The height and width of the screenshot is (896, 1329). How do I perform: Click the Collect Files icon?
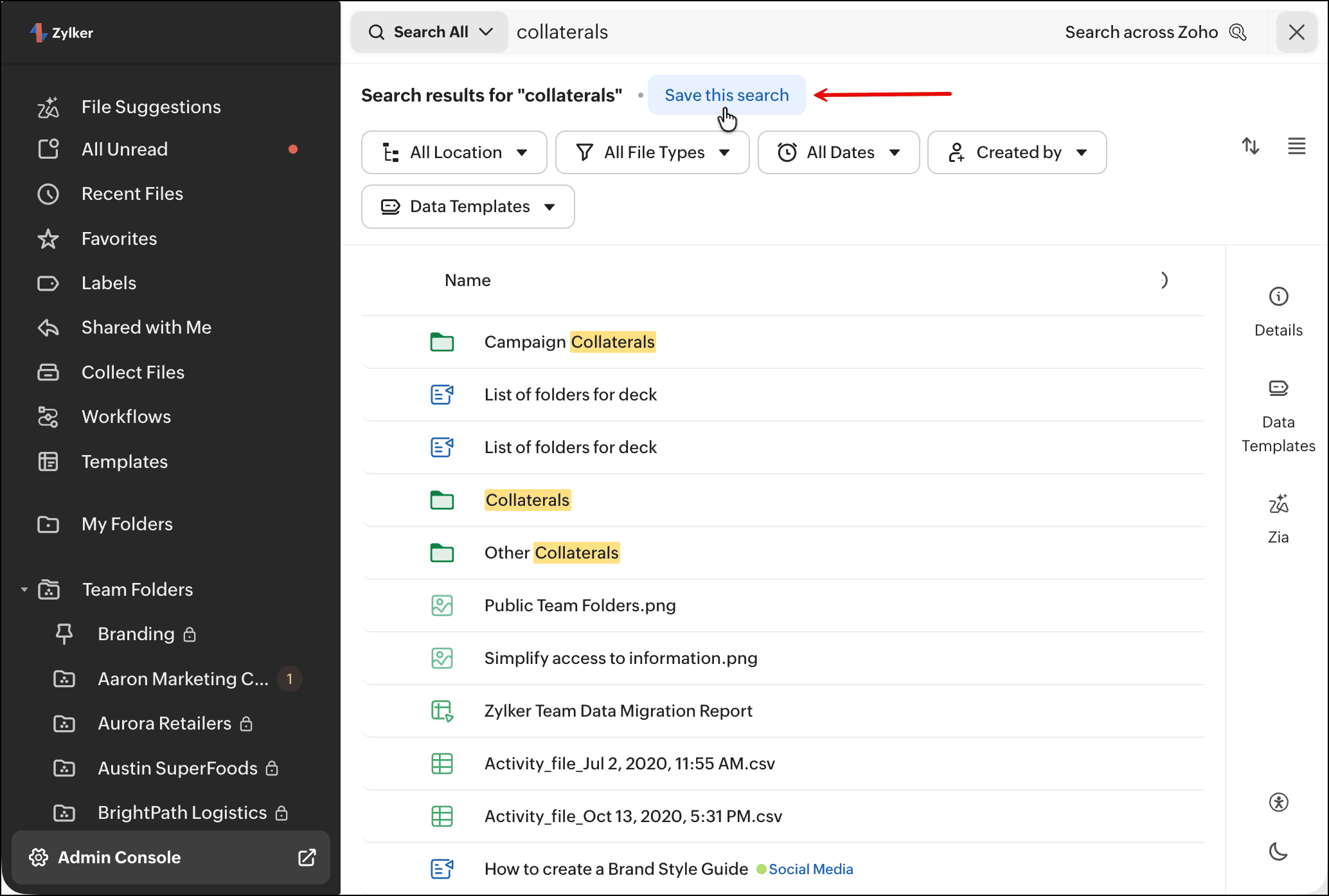click(x=48, y=372)
